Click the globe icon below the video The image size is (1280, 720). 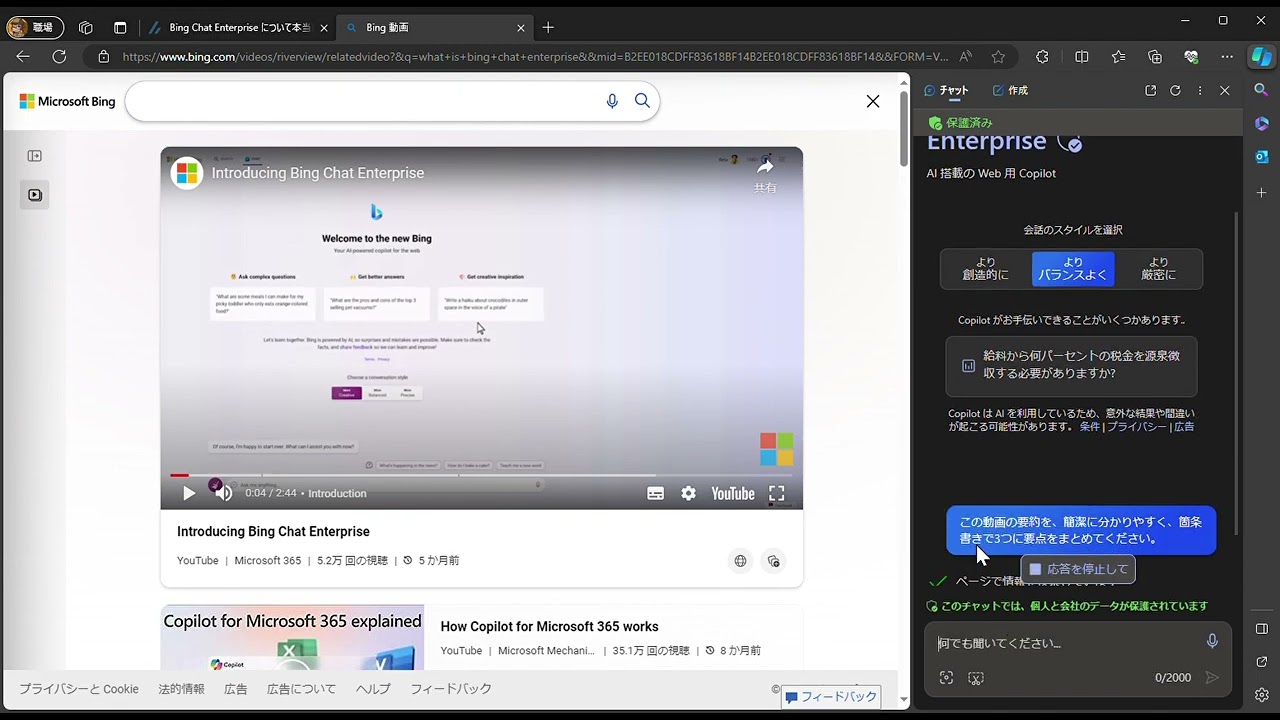click(740, 561)
